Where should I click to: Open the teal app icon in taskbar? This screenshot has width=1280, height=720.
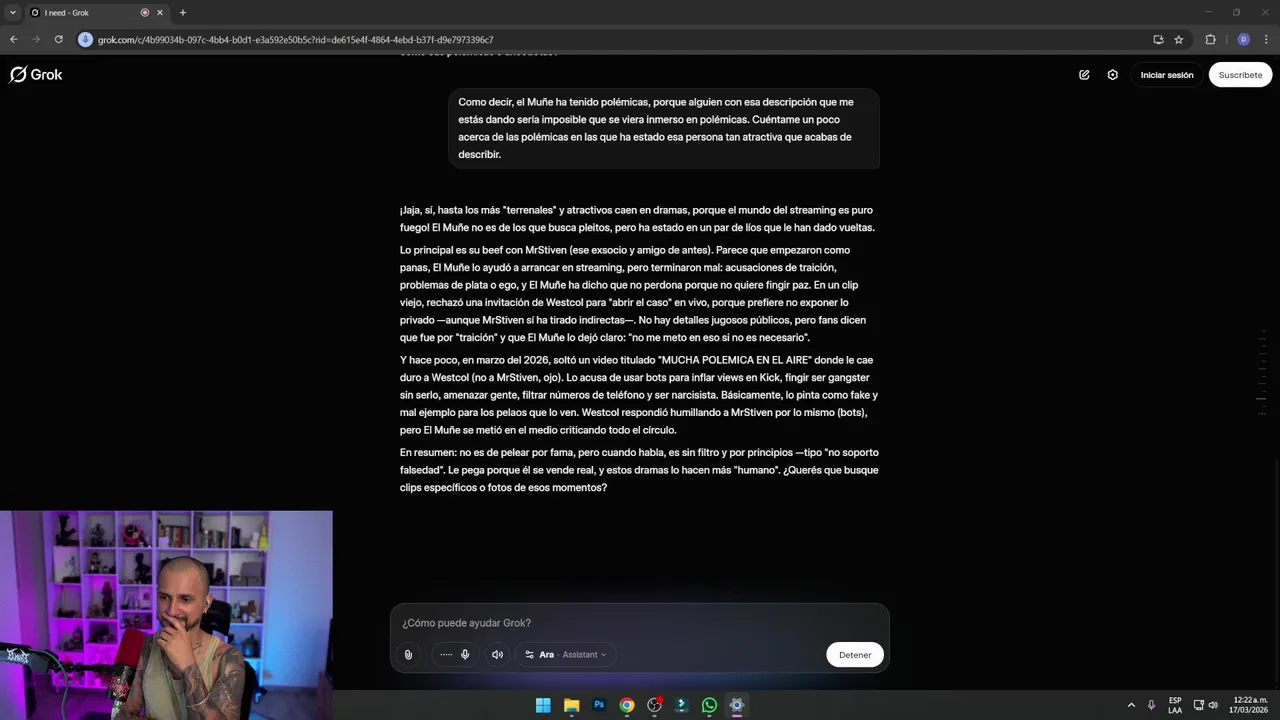(682, 705)
